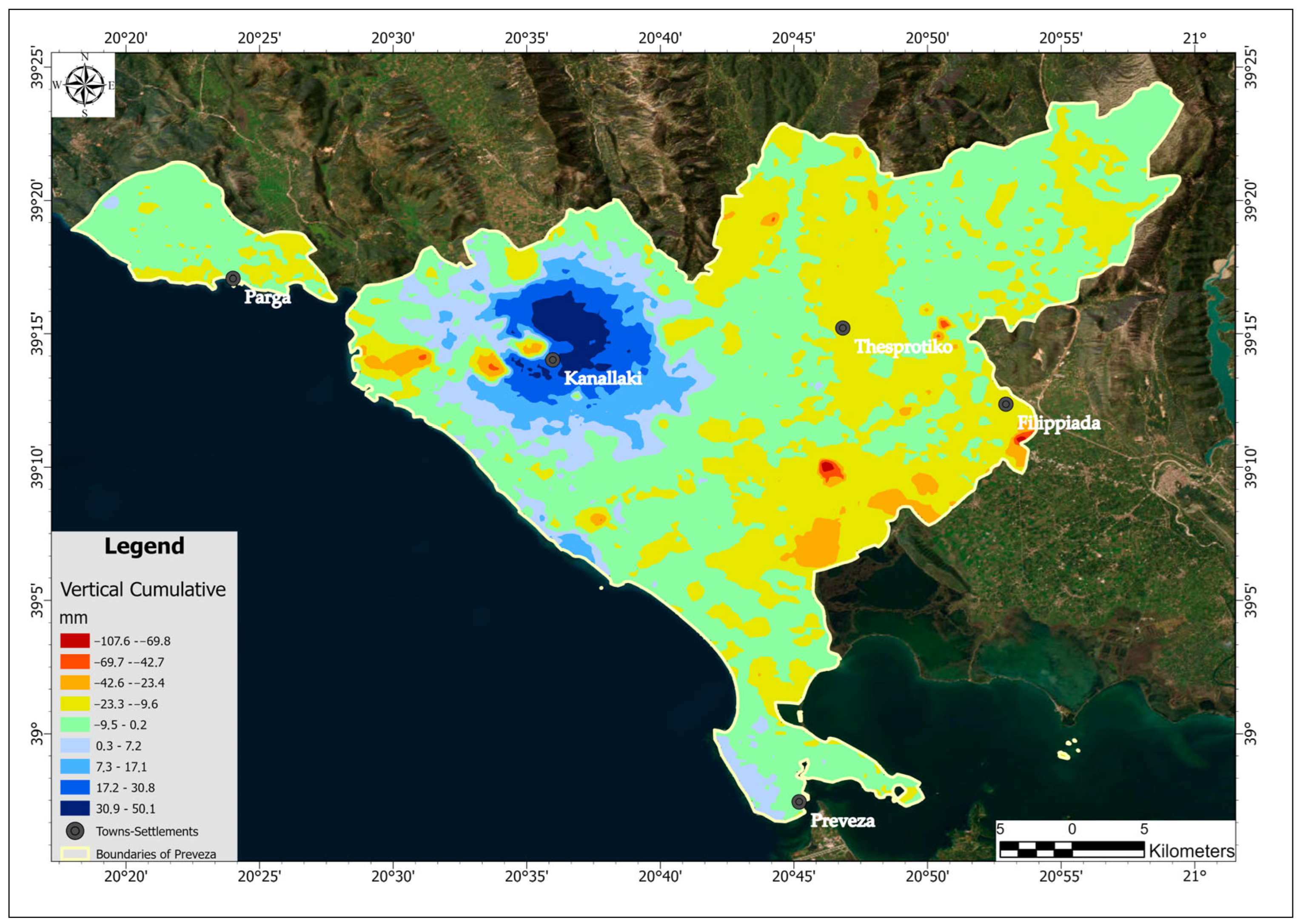Click the Vertical Cumulative heading
This screenshot has height=924, width=1300.
(143, 589)
